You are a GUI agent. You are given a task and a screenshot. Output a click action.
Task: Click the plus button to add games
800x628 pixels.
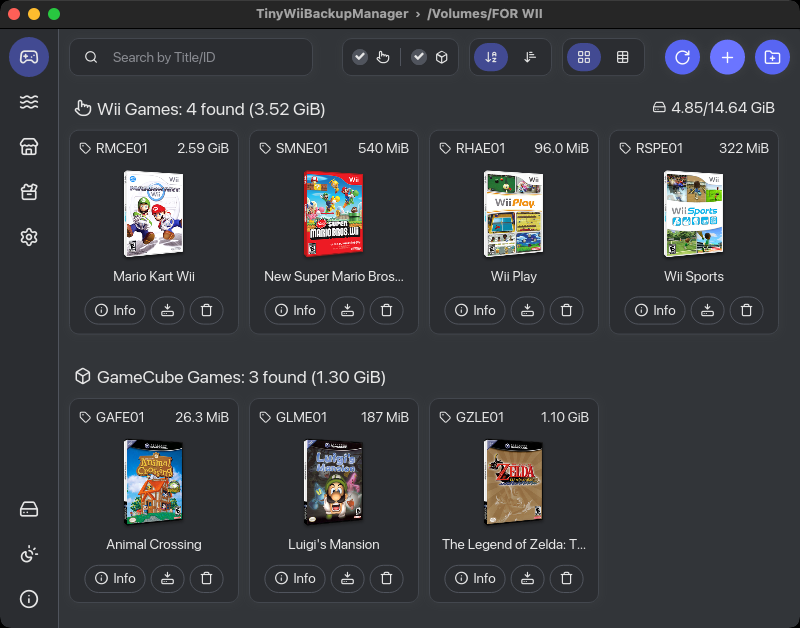tap(727, 57)
